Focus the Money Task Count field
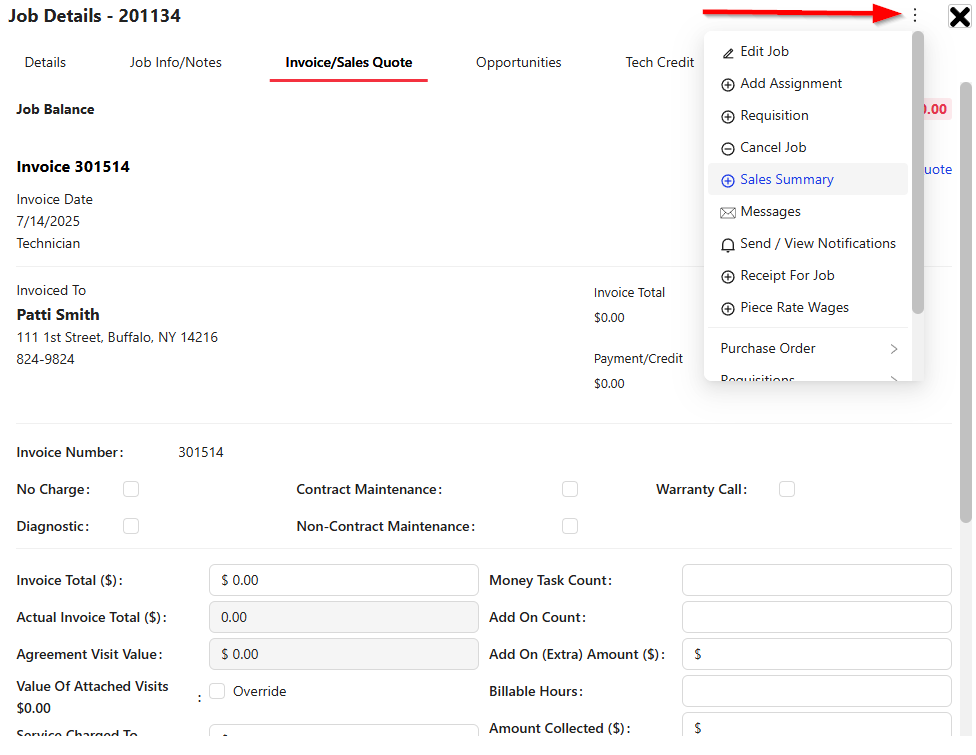Viewport: 976px width, 755px height. point(817,581)
